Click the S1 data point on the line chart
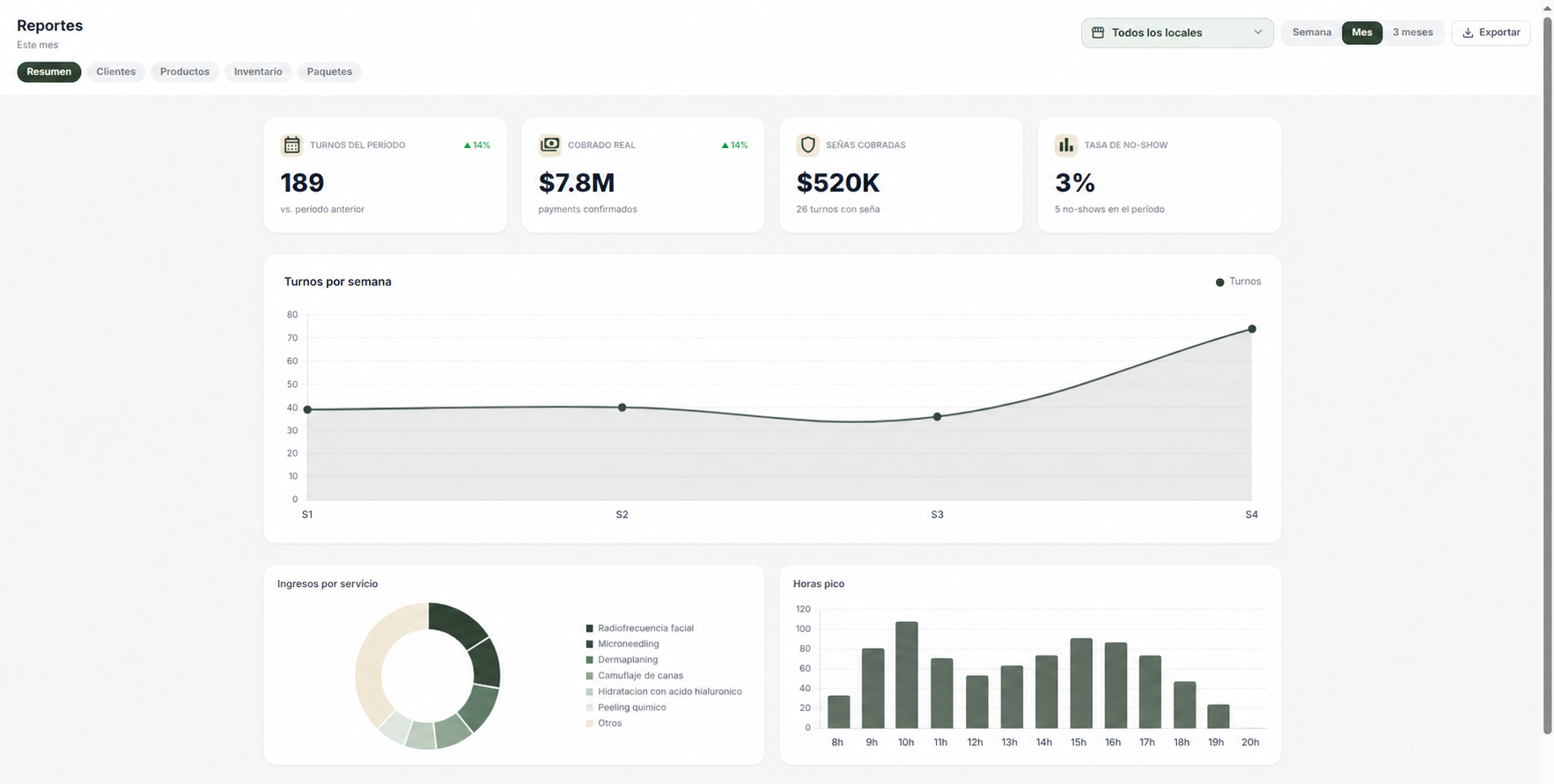This screenshot has width=1554, height=784. coord(307,410)
